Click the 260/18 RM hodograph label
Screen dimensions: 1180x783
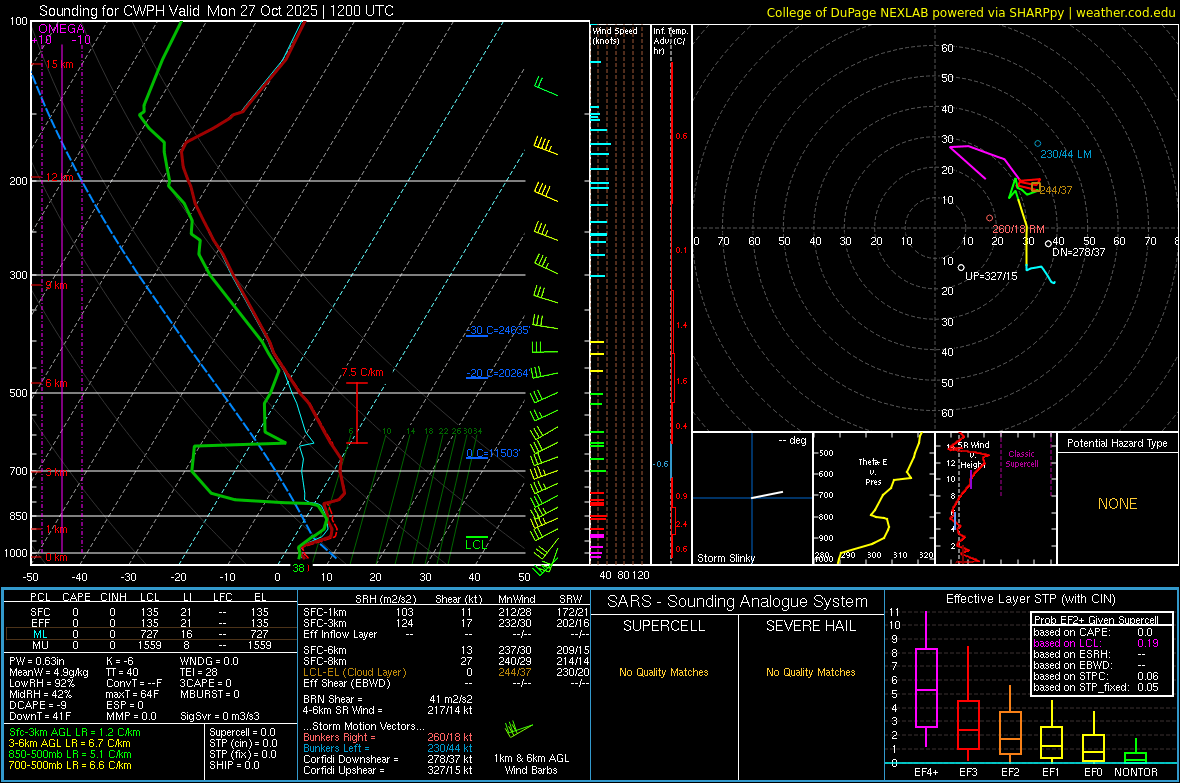pyautogui.click(x=1018, y=229)
